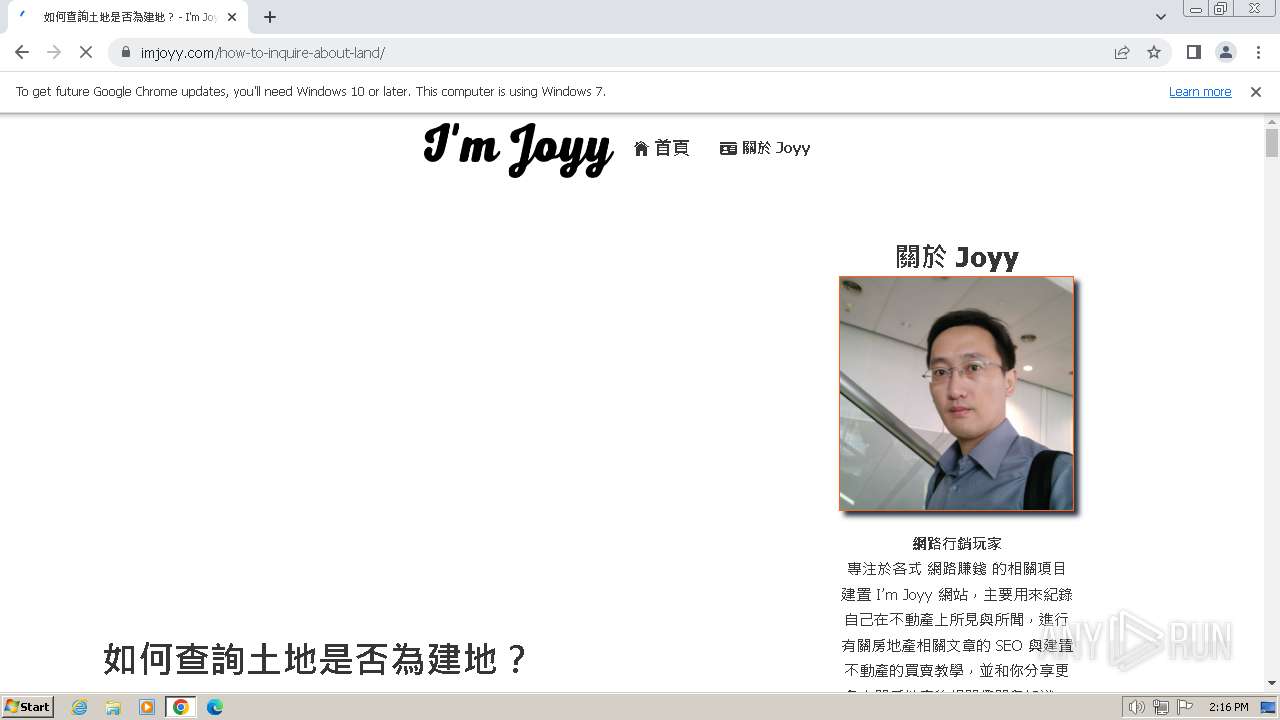Expand the tab search dropdown arrow

tap(1160, 17)
